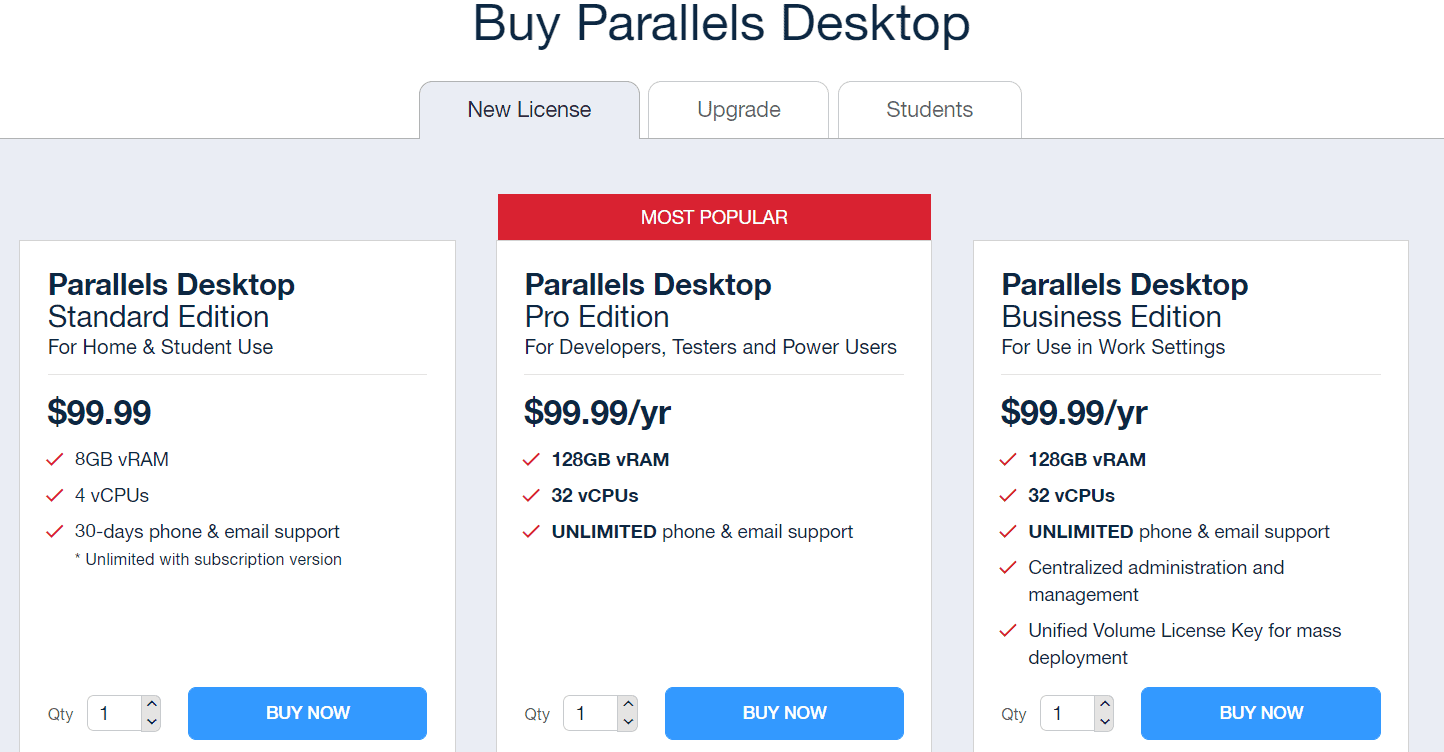Buy the Business Edition now
Image resolution: width=1444 pixels, height=752 pixels.
coord(1261,713)
